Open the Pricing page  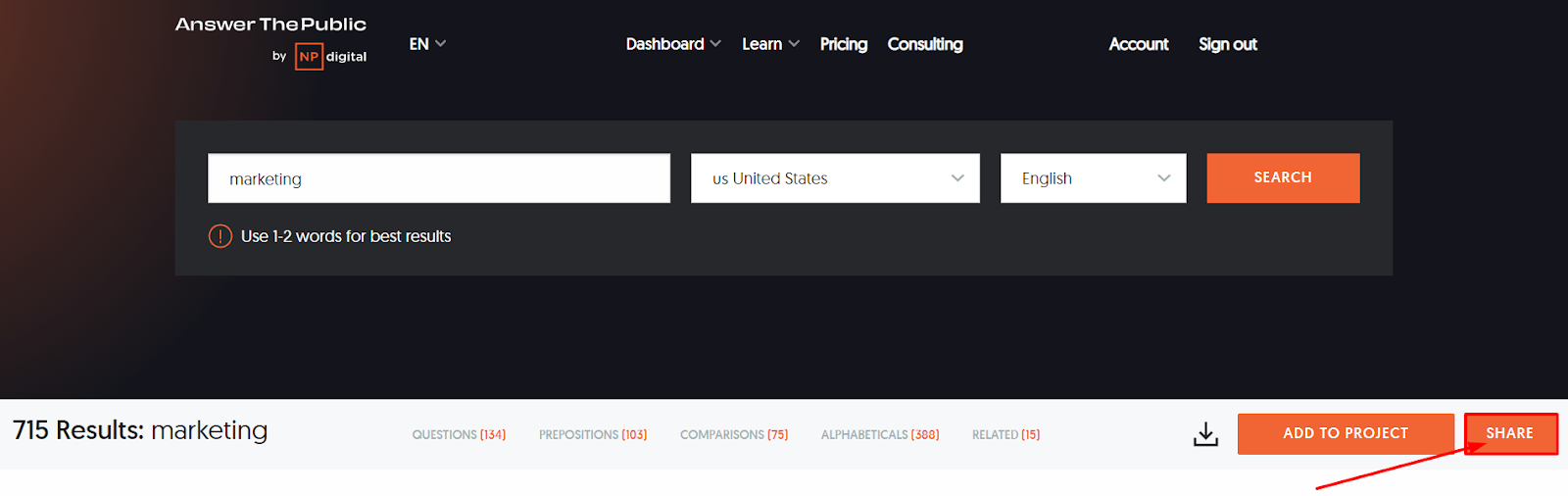[844, 44]
